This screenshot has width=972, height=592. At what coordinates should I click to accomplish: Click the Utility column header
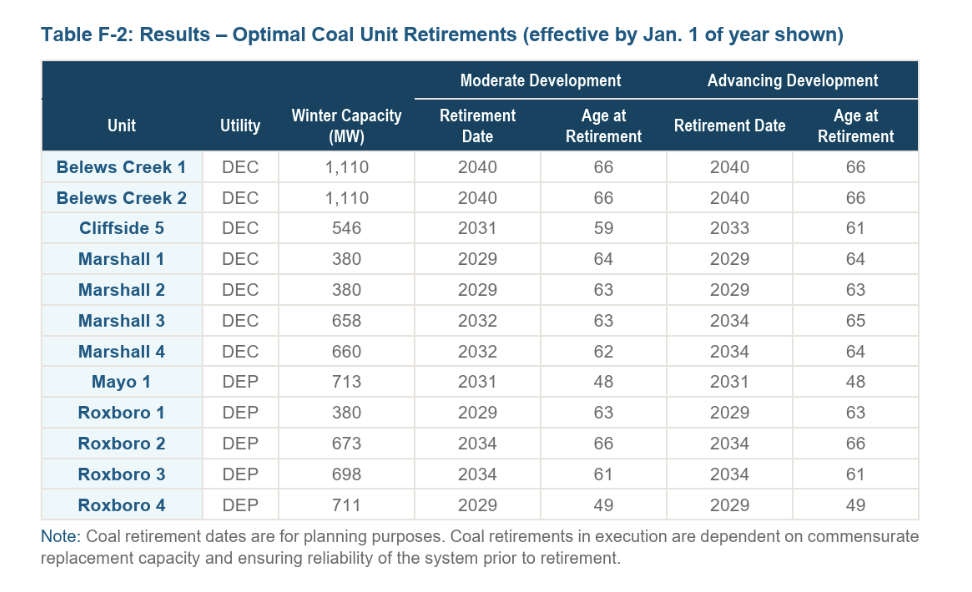pos(240,126)
